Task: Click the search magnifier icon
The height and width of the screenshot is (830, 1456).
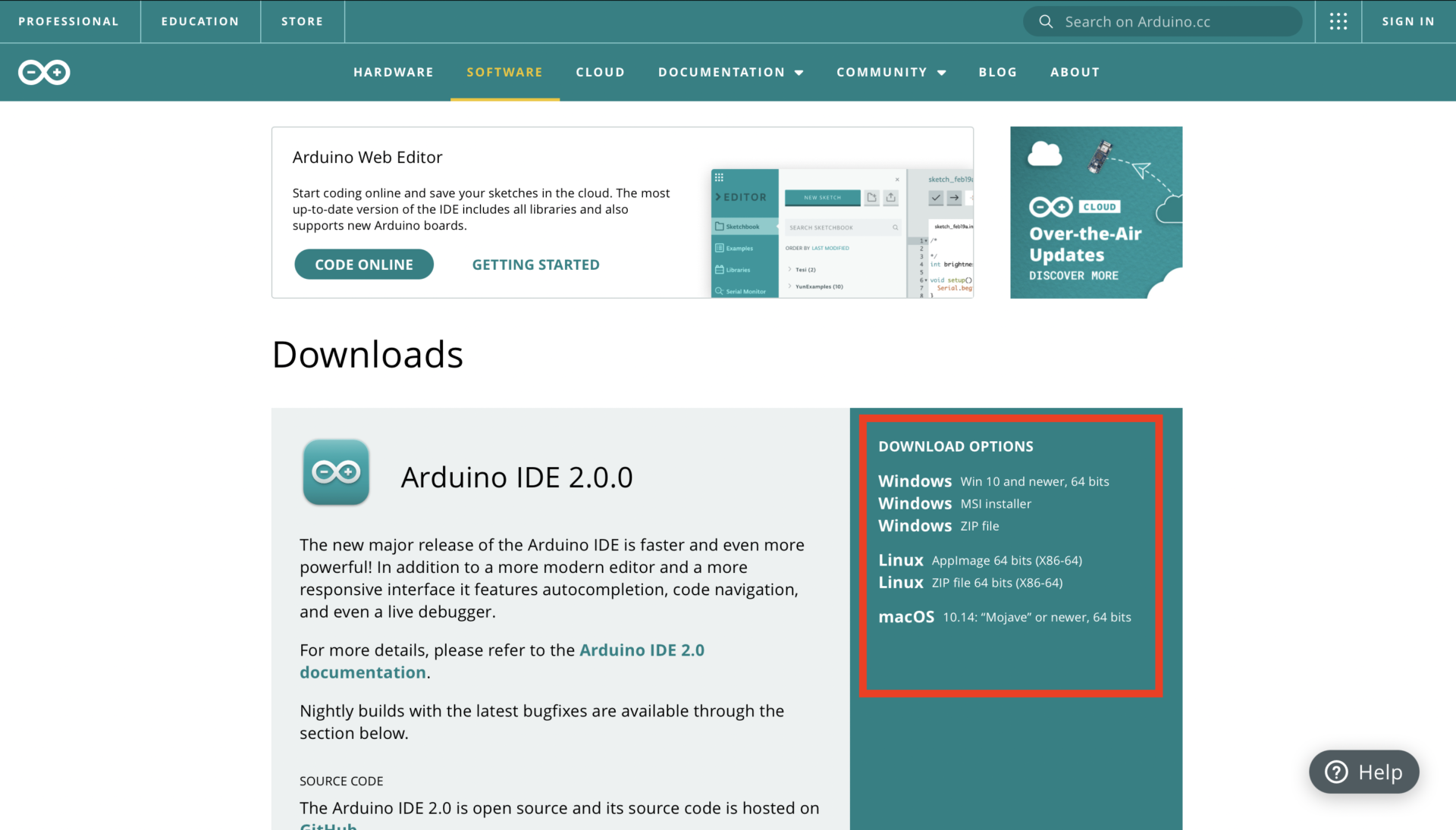Action: (1046, 21)
